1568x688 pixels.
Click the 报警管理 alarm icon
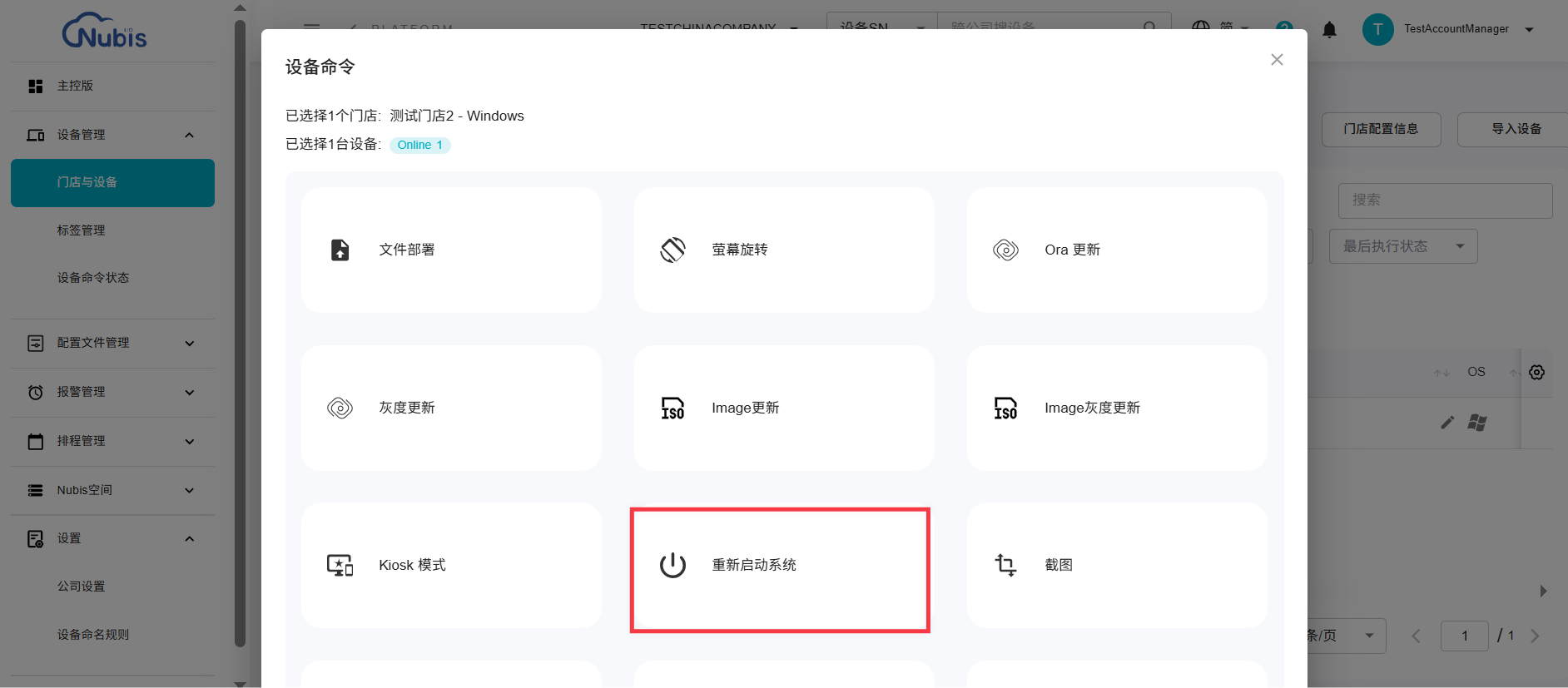click(x=35, y=392)
